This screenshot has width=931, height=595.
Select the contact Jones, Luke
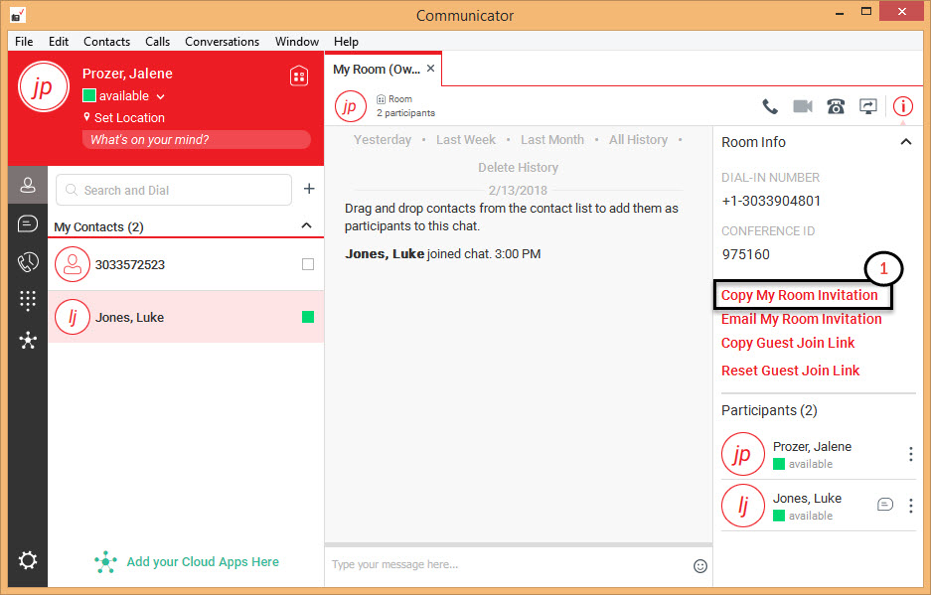click(x=186, y=317)
